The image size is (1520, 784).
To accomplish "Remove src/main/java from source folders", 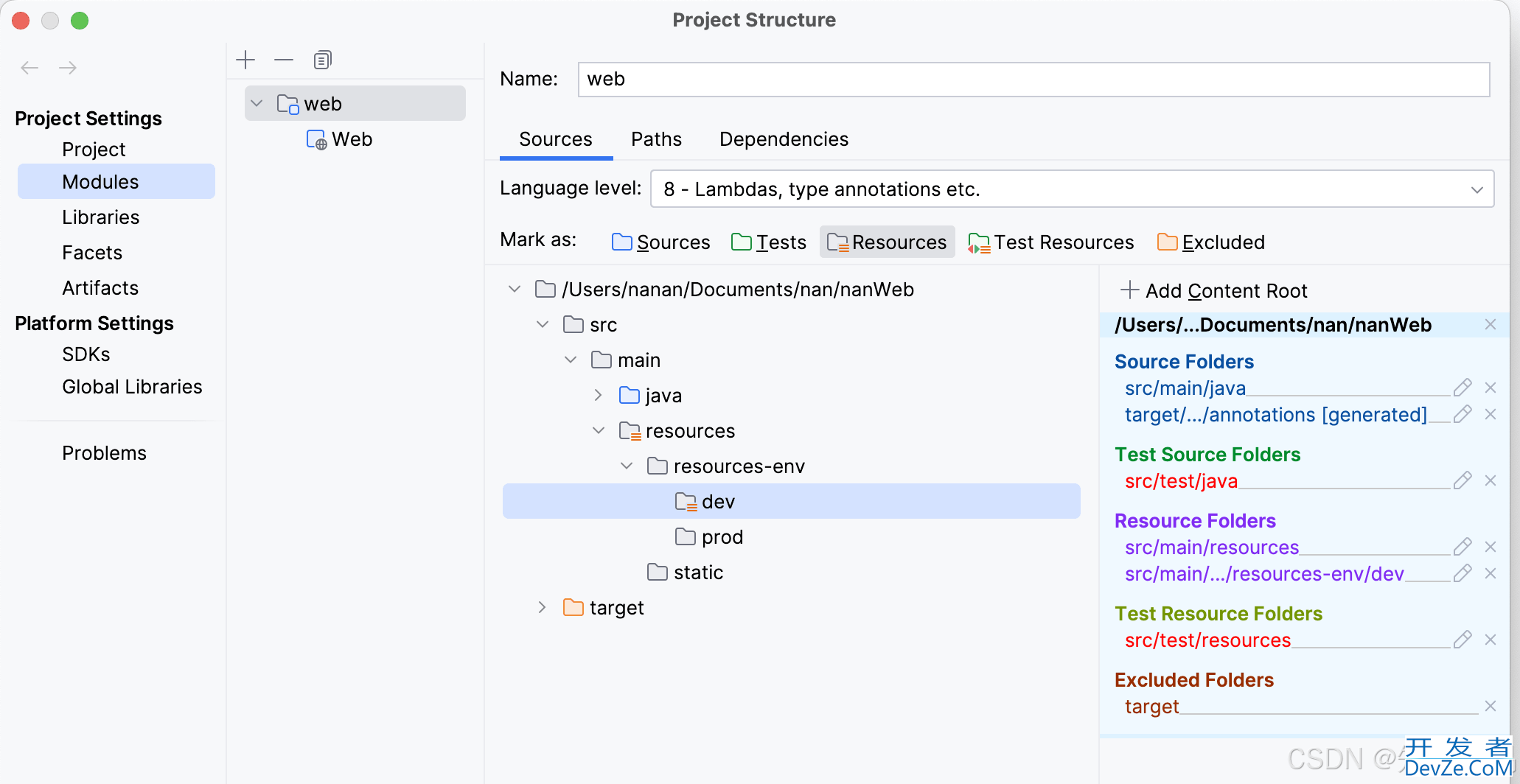I will click(1491, 388).
